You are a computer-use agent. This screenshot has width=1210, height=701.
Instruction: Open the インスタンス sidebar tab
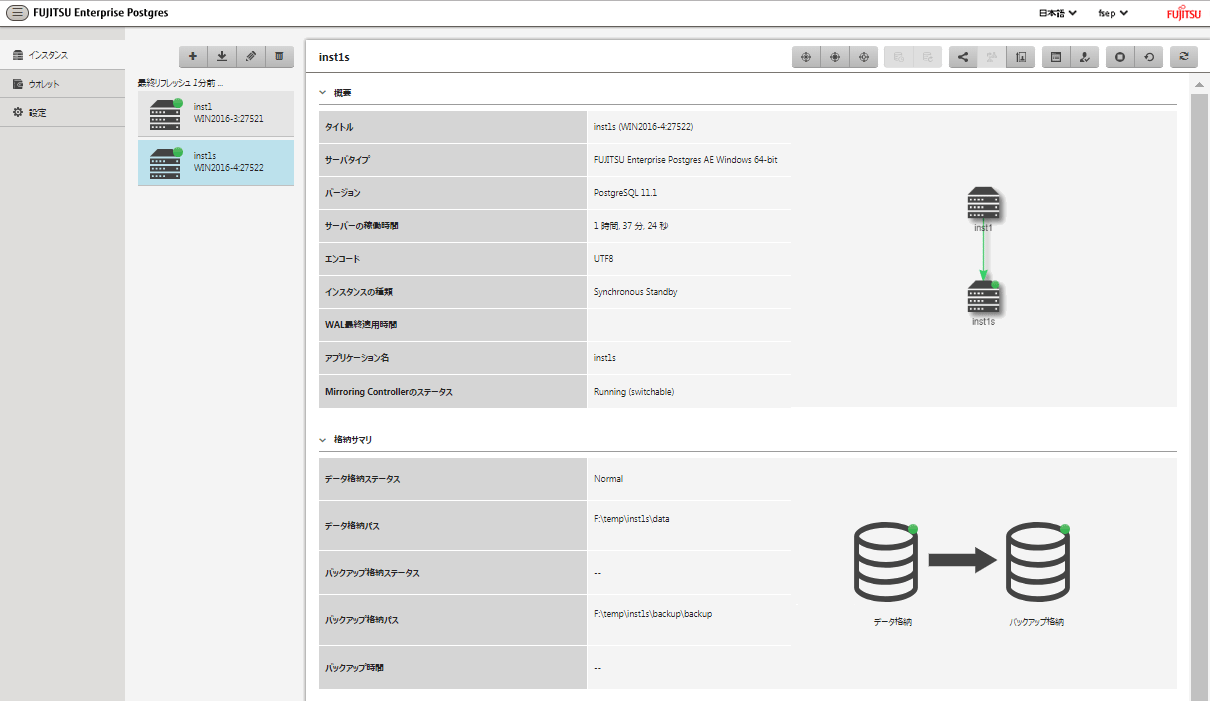pos(62,55)
